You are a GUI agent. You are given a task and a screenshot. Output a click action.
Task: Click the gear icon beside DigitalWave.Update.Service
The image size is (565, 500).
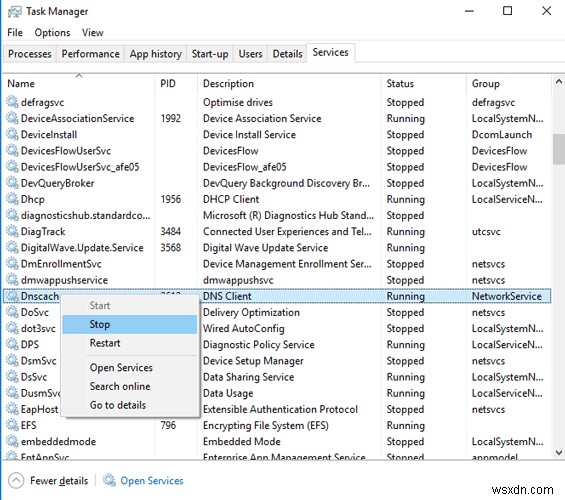click(x=12, y=247)
